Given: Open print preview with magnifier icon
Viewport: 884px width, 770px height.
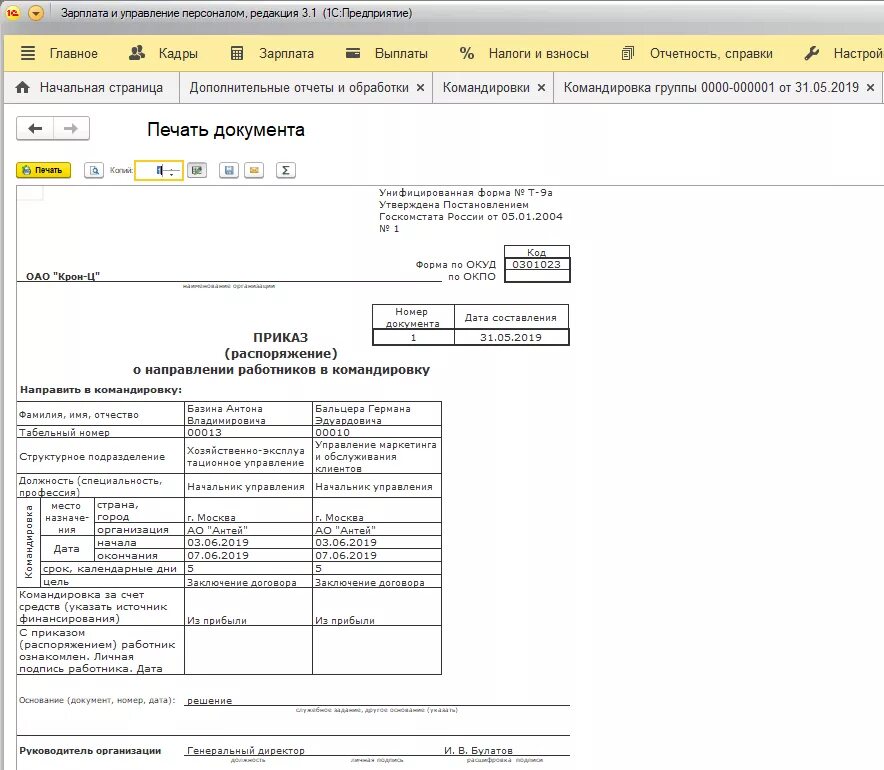Looking at the screenshot, I should click(94, 170).
